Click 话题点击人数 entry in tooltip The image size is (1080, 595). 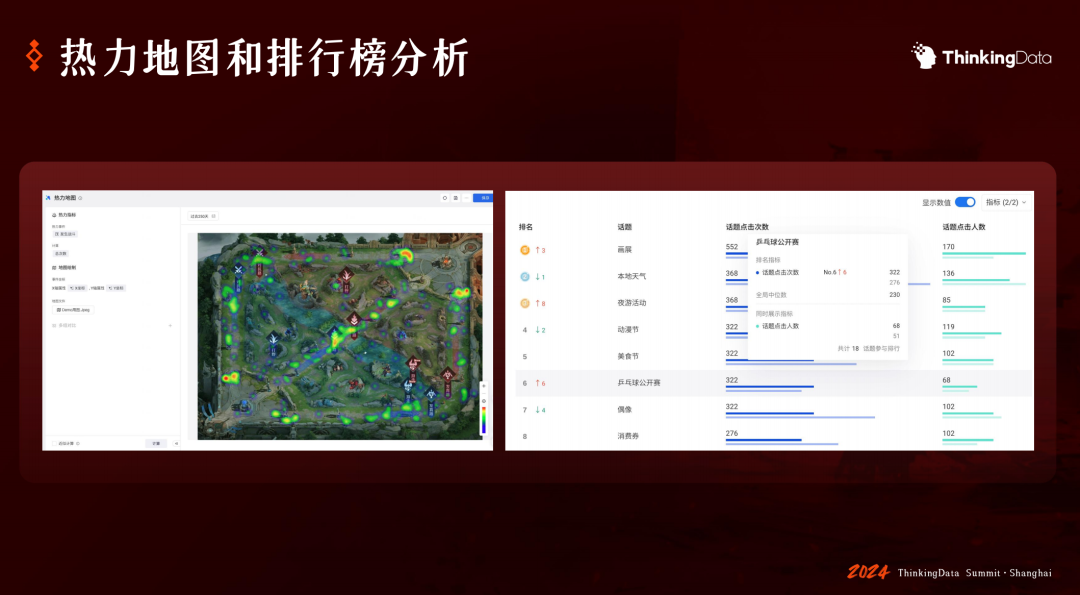click(780, 326)
